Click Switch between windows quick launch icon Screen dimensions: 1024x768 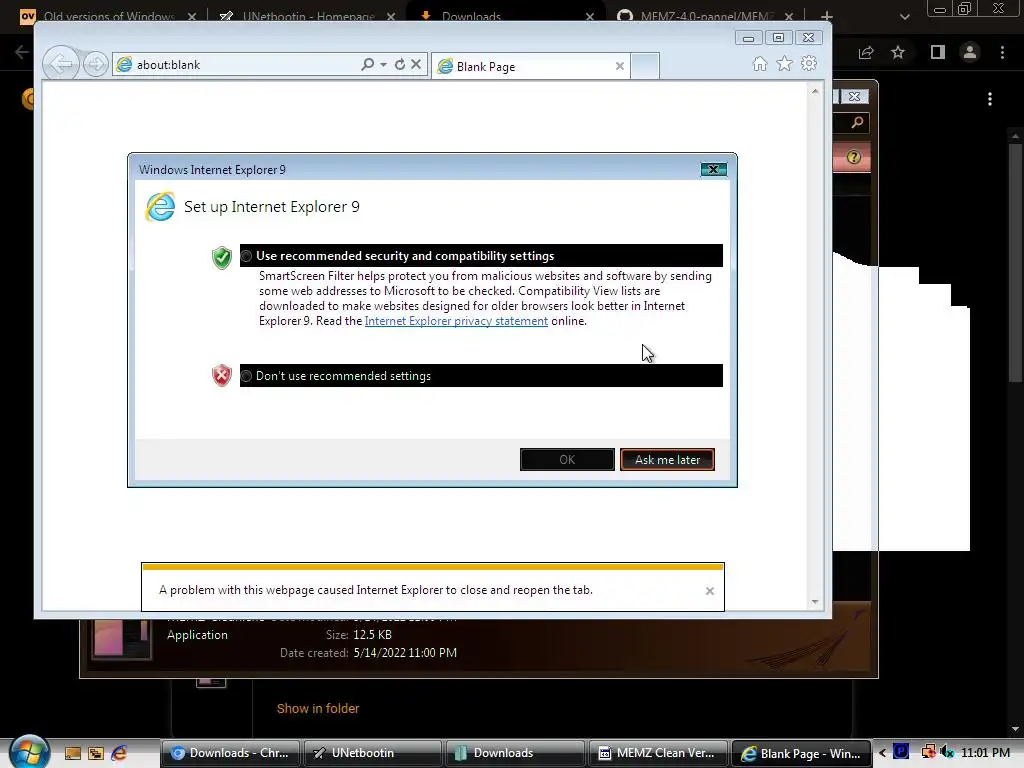point(96,753)
